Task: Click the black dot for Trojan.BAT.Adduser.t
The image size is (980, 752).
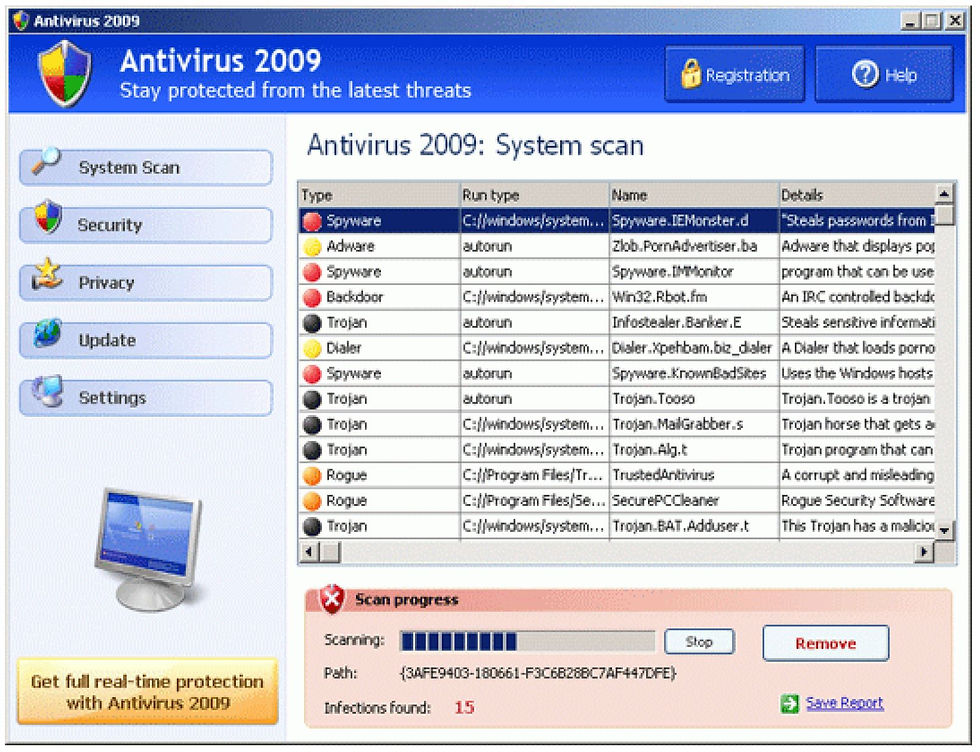Action: click(312, 527)
